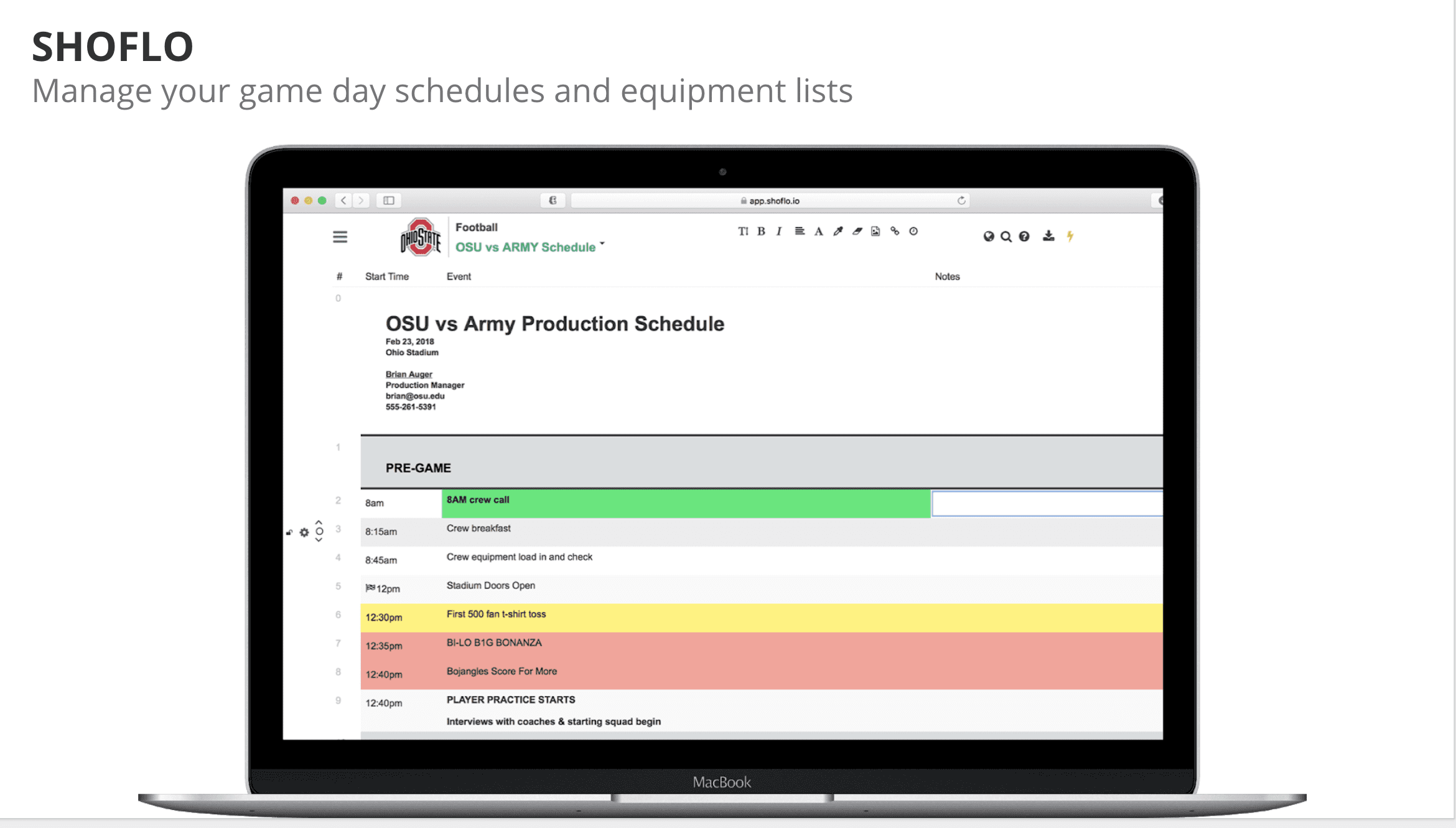The height and width of the screenshot is (828, 1456).
Task: Toggle bold formatting
Action: 761,232
